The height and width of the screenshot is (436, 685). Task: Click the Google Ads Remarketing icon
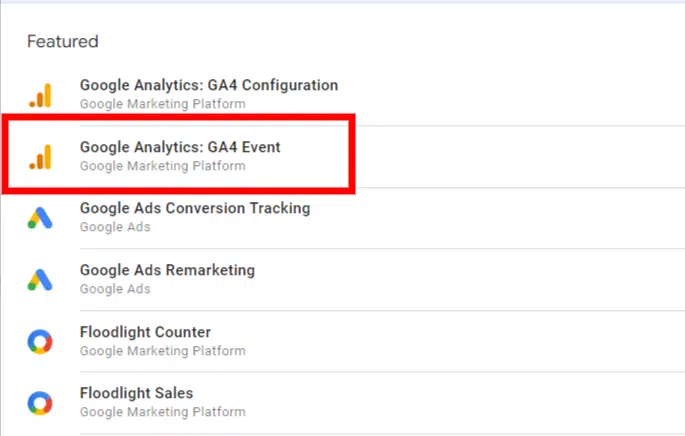(x=40, y=280)
